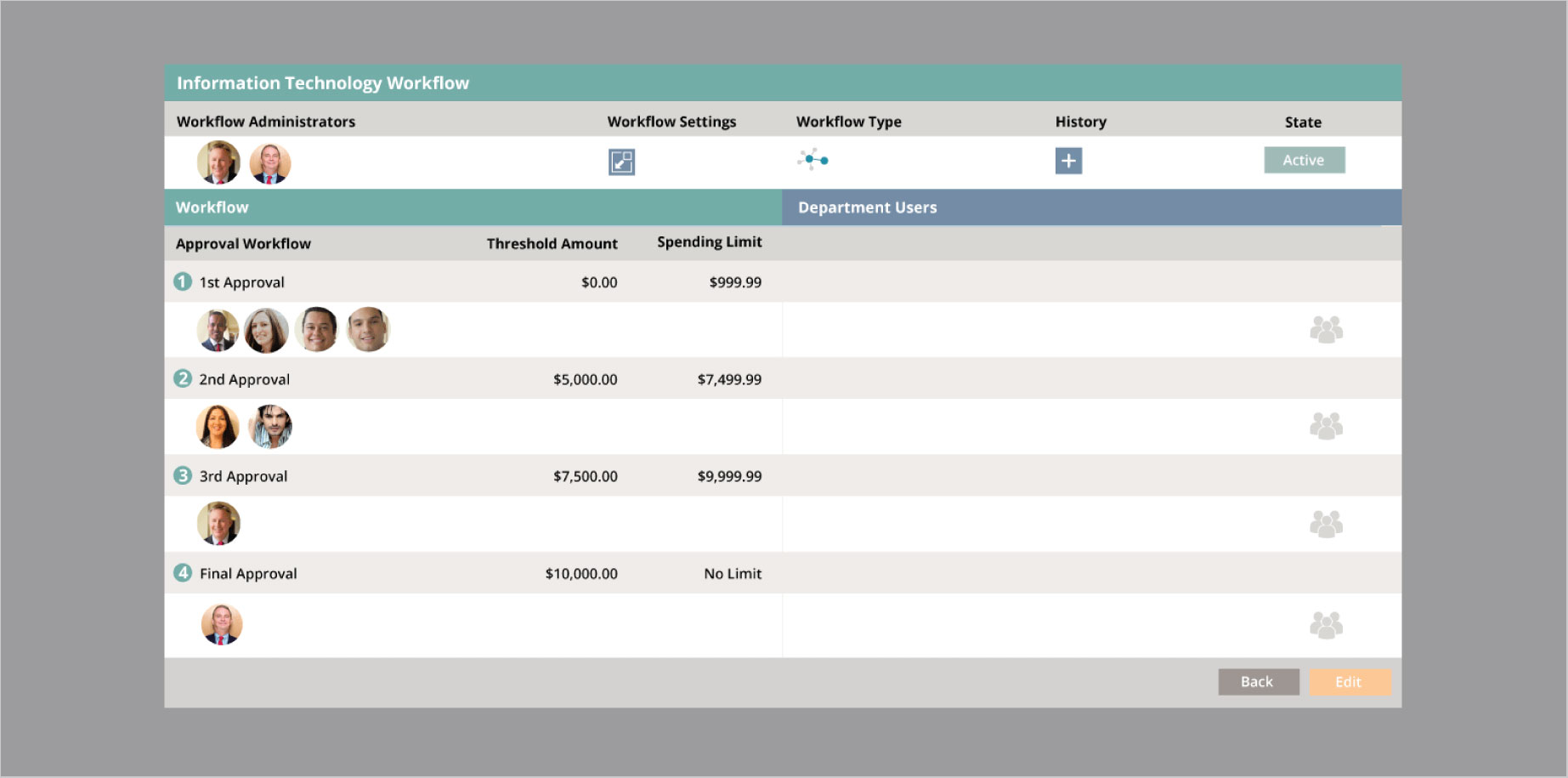Viewport: 1568px width, 778px height.
Task: Click the Back button
Action: tap(1258, 682)
